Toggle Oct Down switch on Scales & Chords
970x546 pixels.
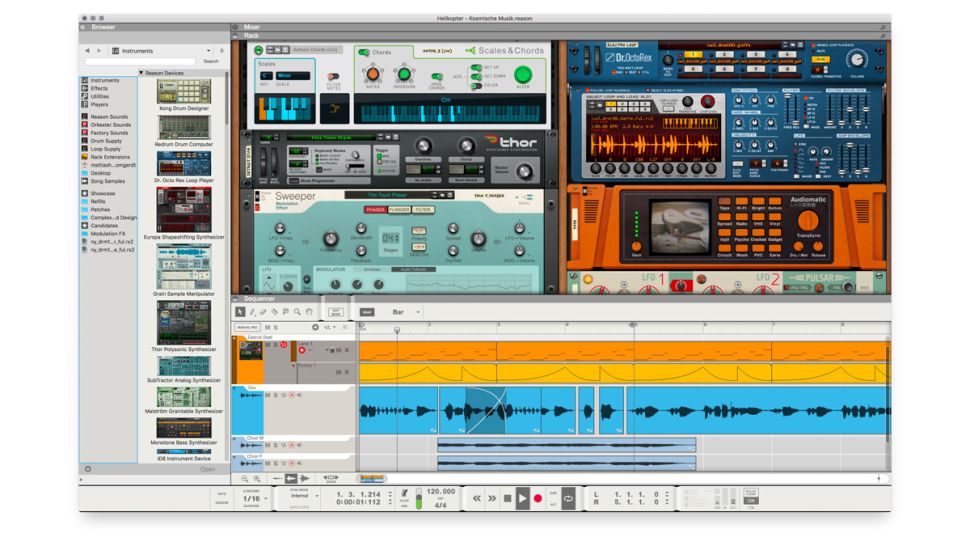476,77
